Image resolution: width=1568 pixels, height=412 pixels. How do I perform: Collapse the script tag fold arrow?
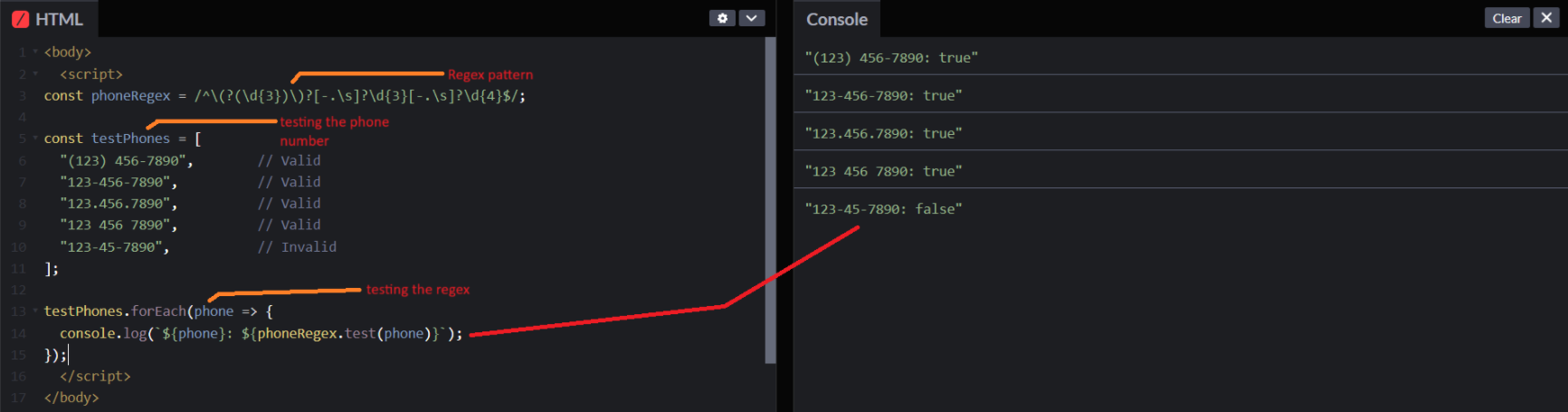(x=35, y=74)
